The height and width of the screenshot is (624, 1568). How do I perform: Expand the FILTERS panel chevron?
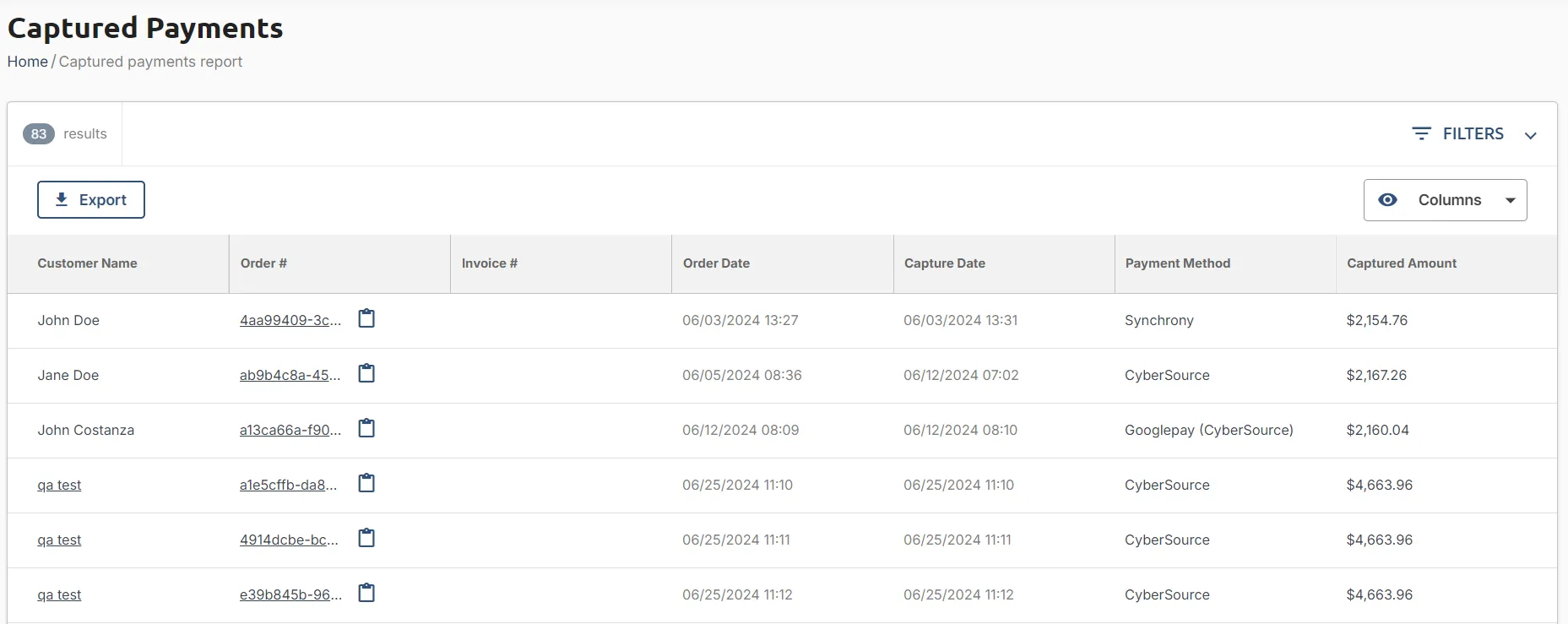[x=1530, y=135]
